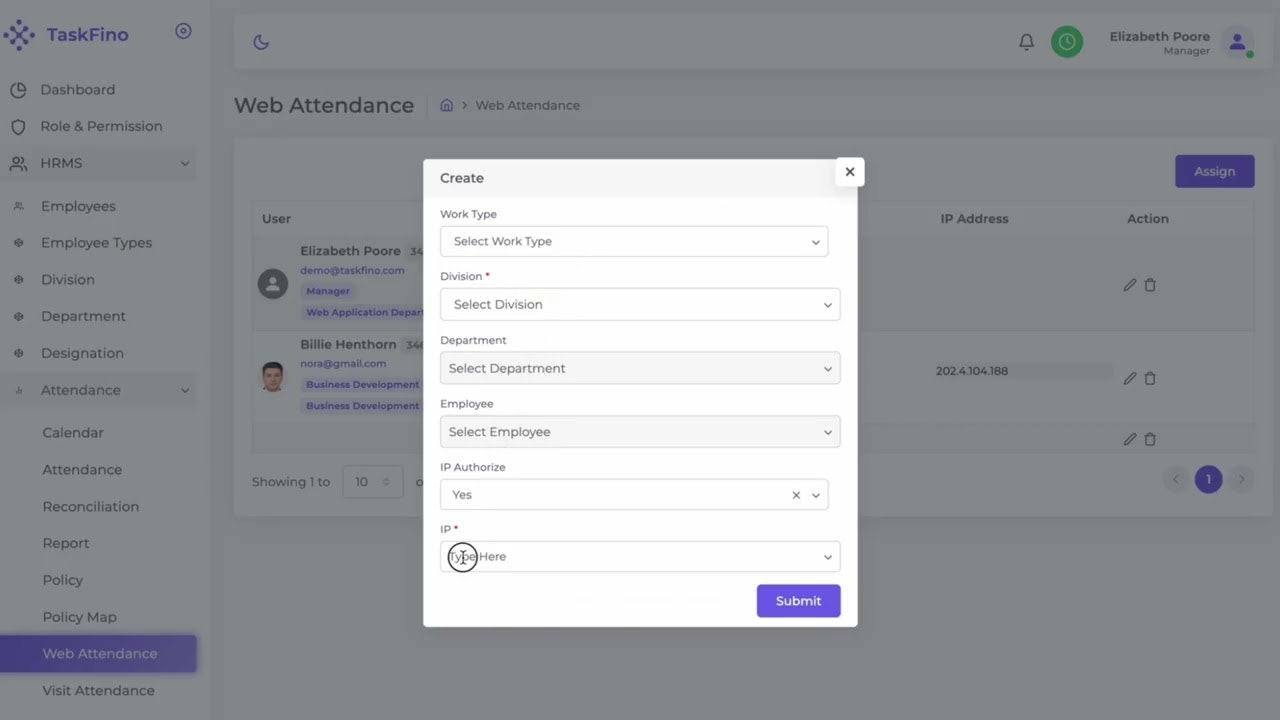1280x720 pixels.
Task: Click the Assign button
Action: pyautogui.click(x=1214, y=171)
